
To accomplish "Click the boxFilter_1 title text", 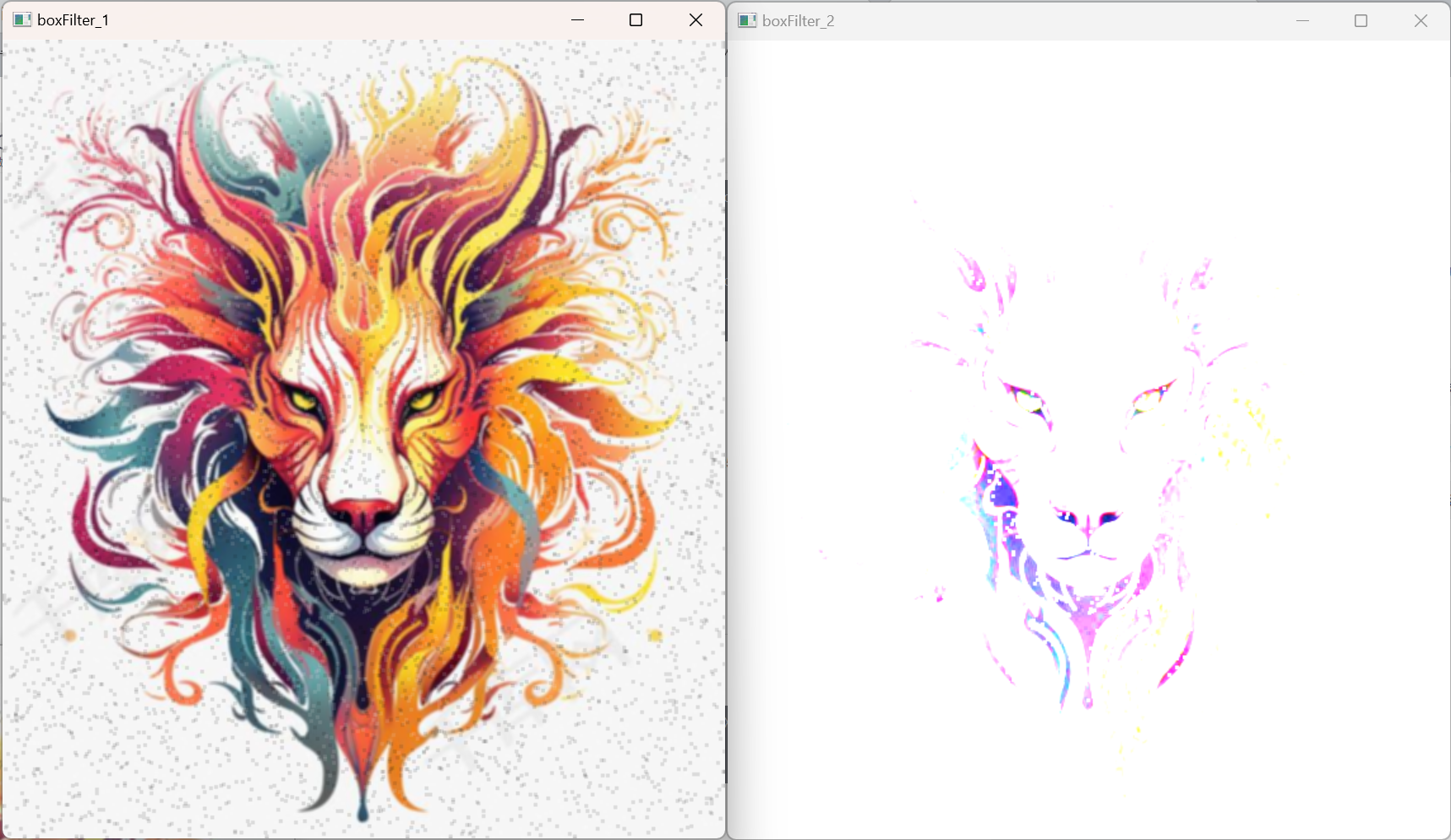I will (x=74, y=20).
